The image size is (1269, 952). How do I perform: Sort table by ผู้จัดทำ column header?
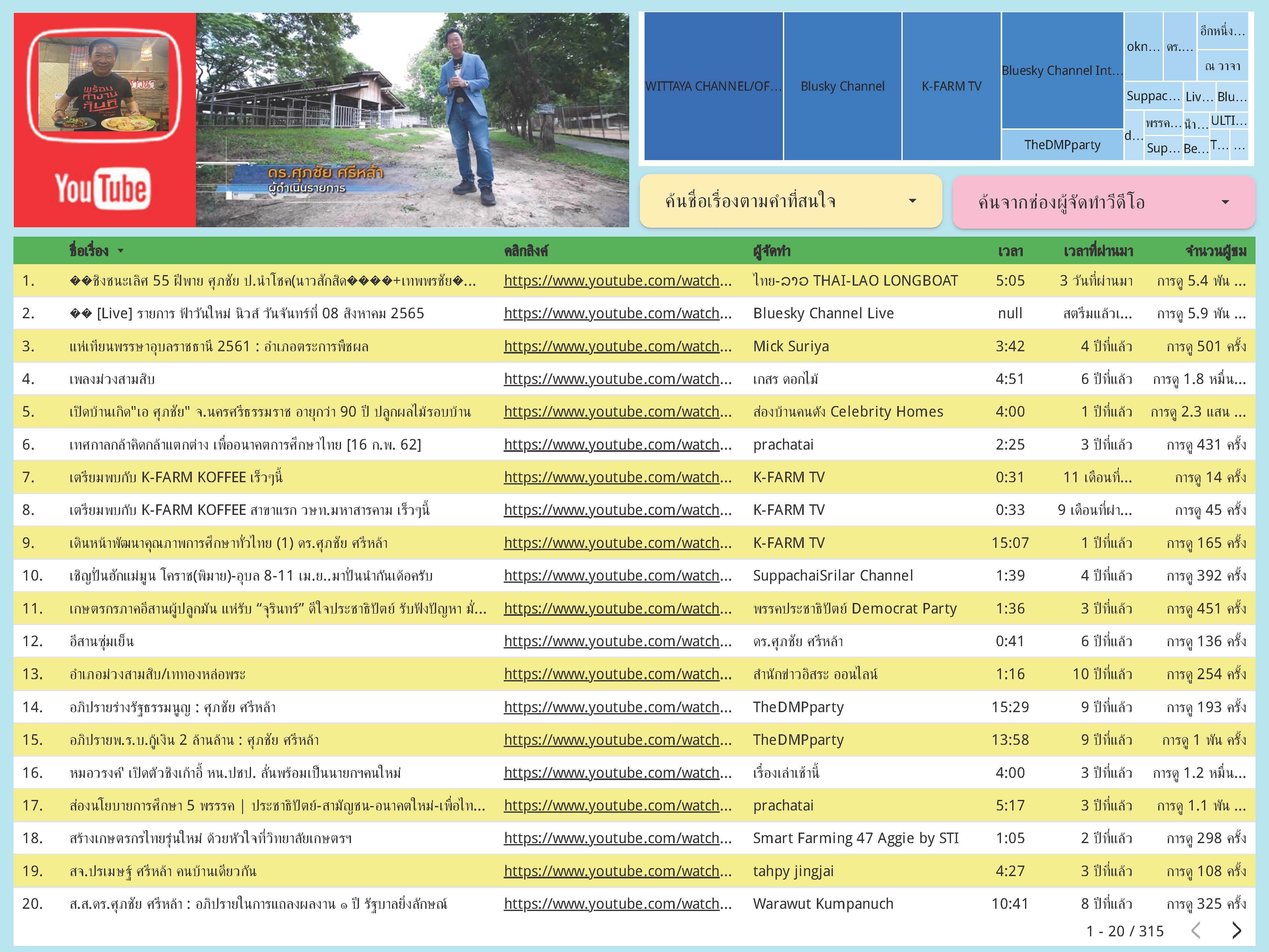tap(772, 251)
